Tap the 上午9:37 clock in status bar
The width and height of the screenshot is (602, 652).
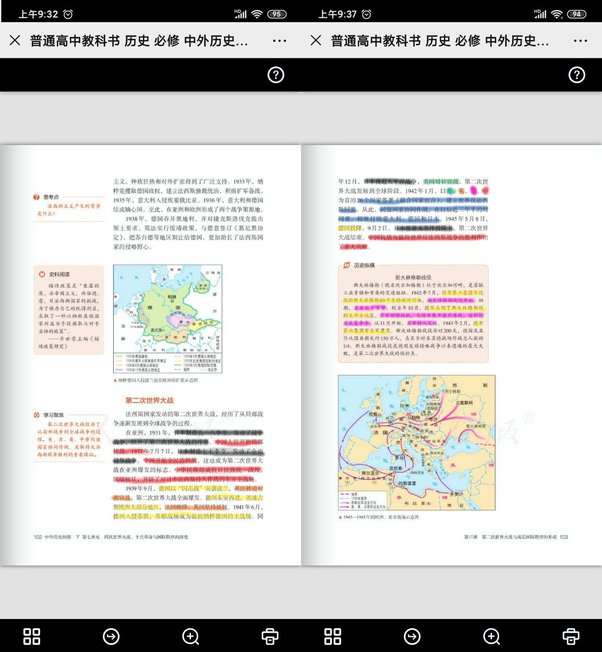338,14
